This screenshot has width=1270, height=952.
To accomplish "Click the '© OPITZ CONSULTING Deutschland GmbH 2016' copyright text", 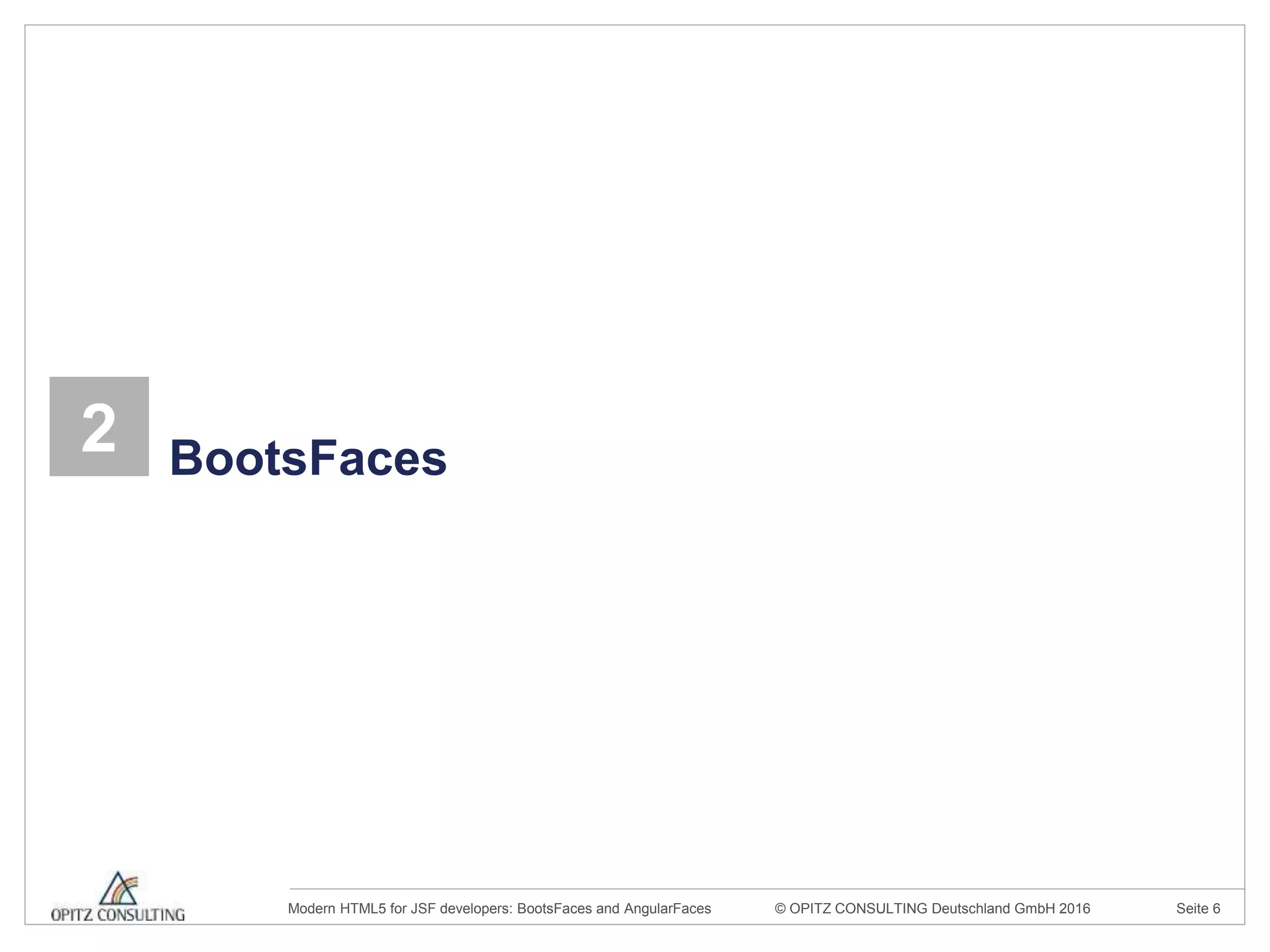I will pos(932,909).
